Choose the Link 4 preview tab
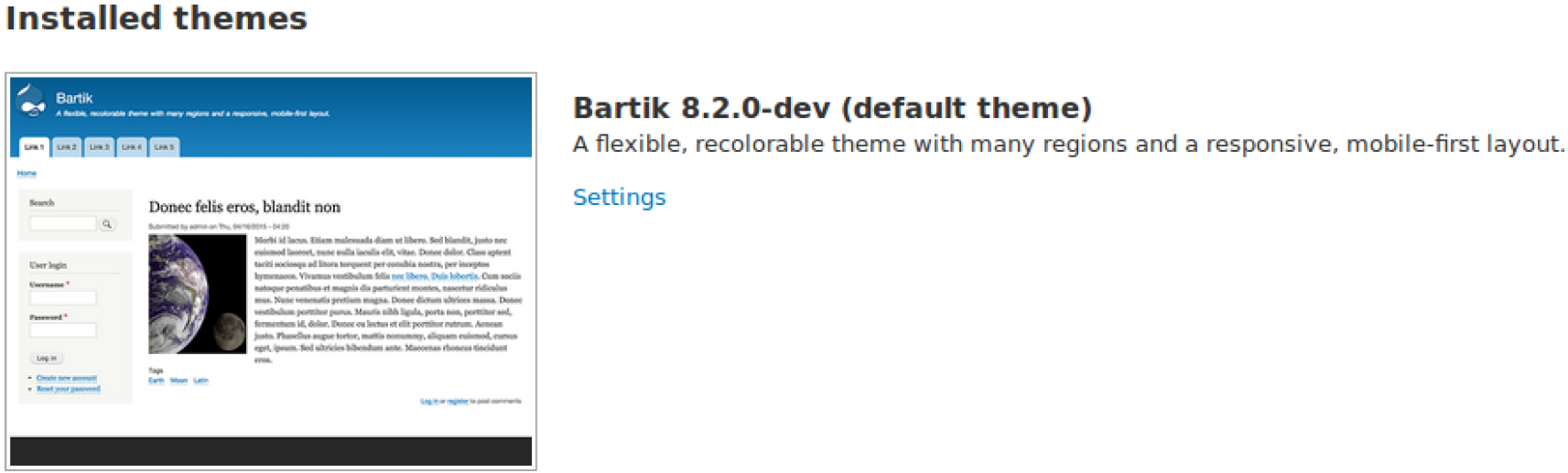 click(x=131, y=146)
